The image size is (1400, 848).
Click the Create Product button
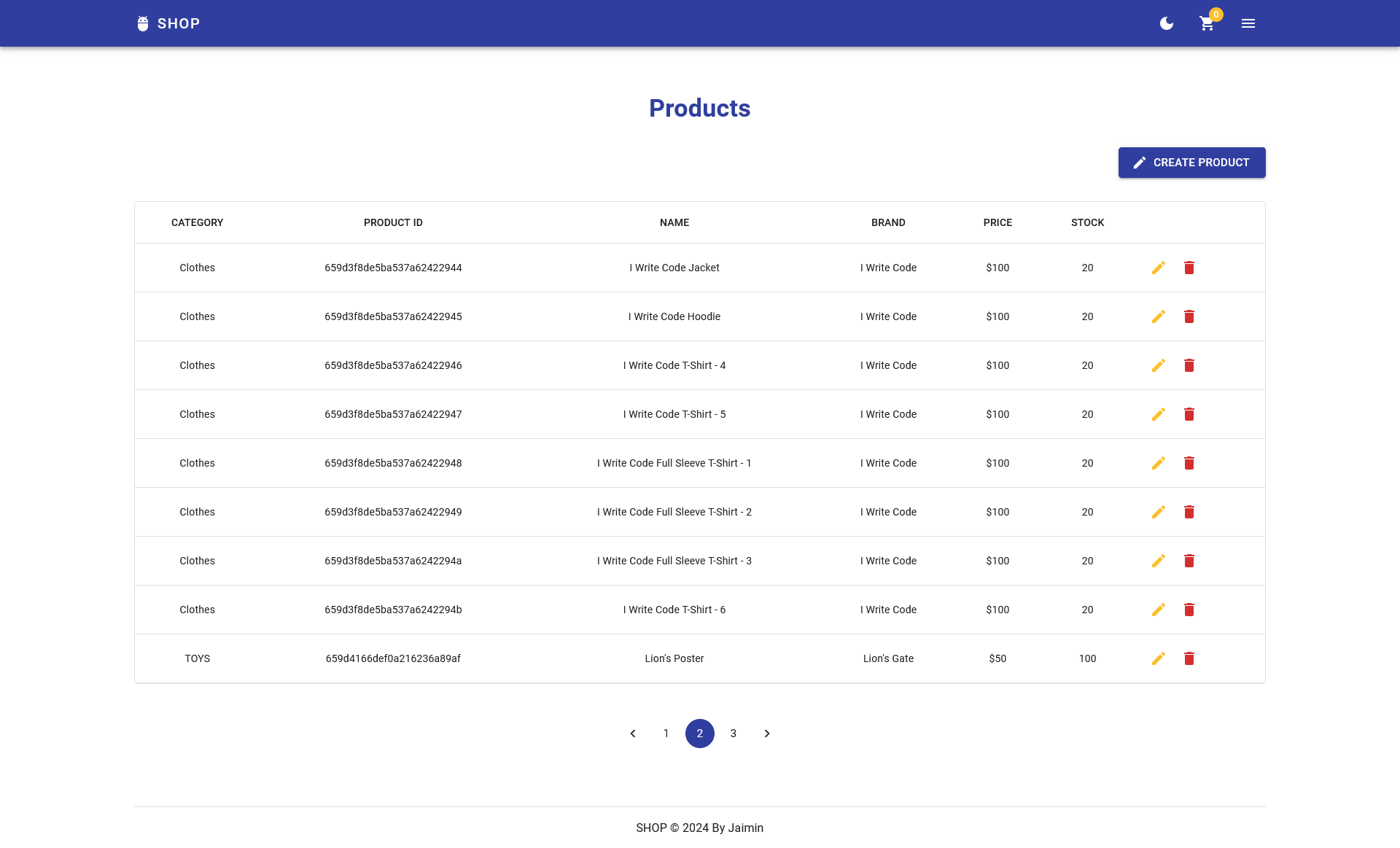[1191, 163]
